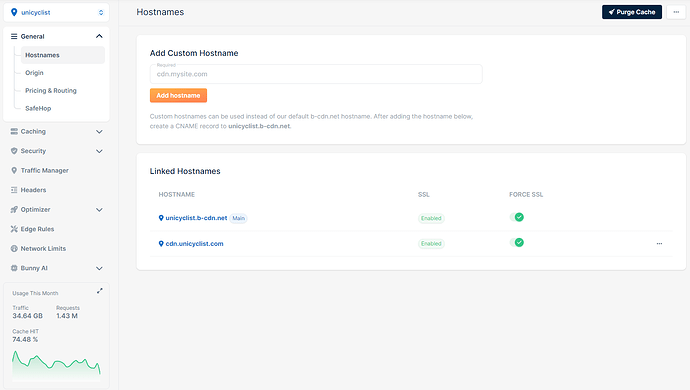The image size is (690, 390).
Task: Collapse the General section chevron
Action: [x=99, y=36]
